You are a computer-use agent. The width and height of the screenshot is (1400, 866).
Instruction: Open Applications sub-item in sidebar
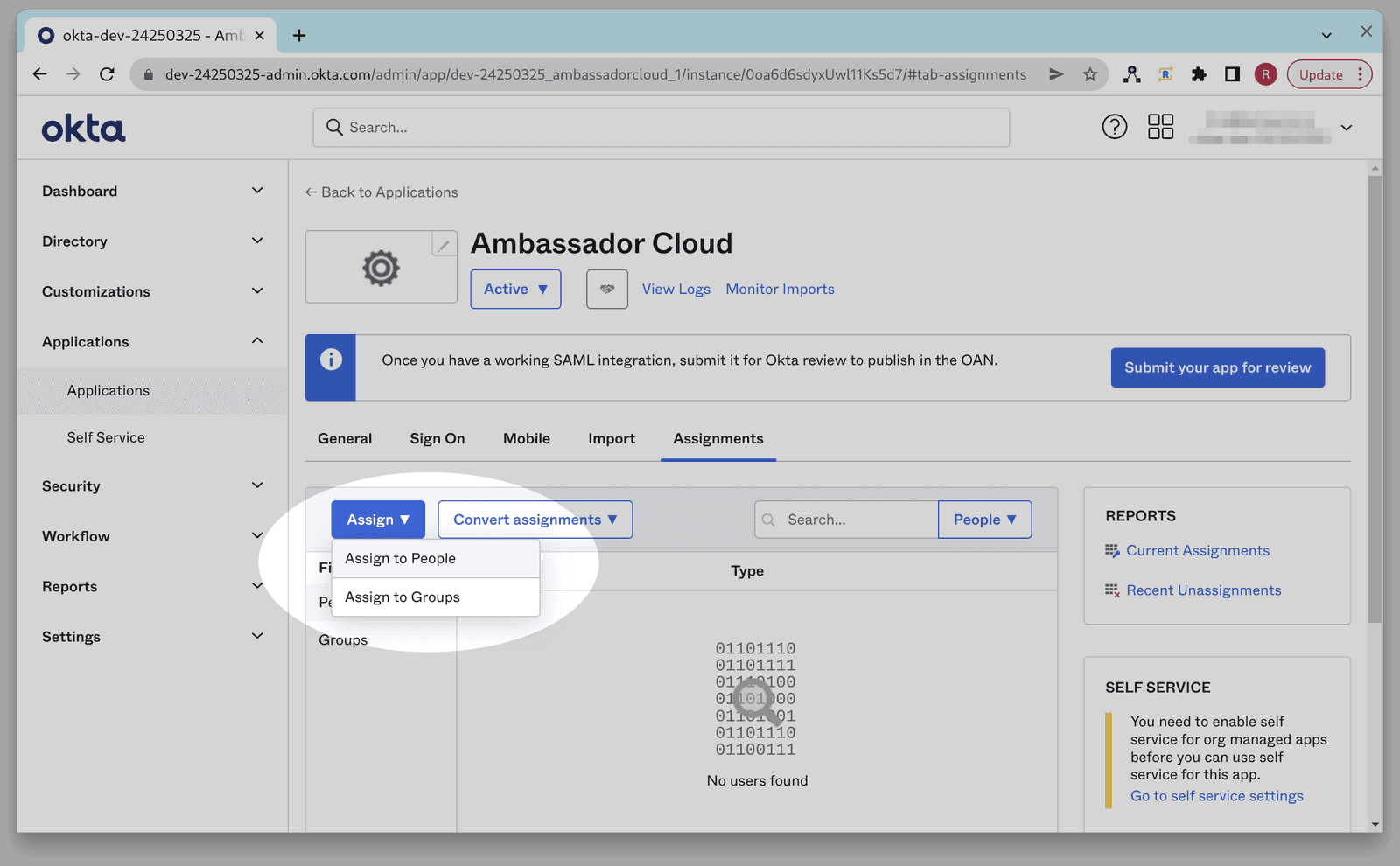tap(108, 390)
